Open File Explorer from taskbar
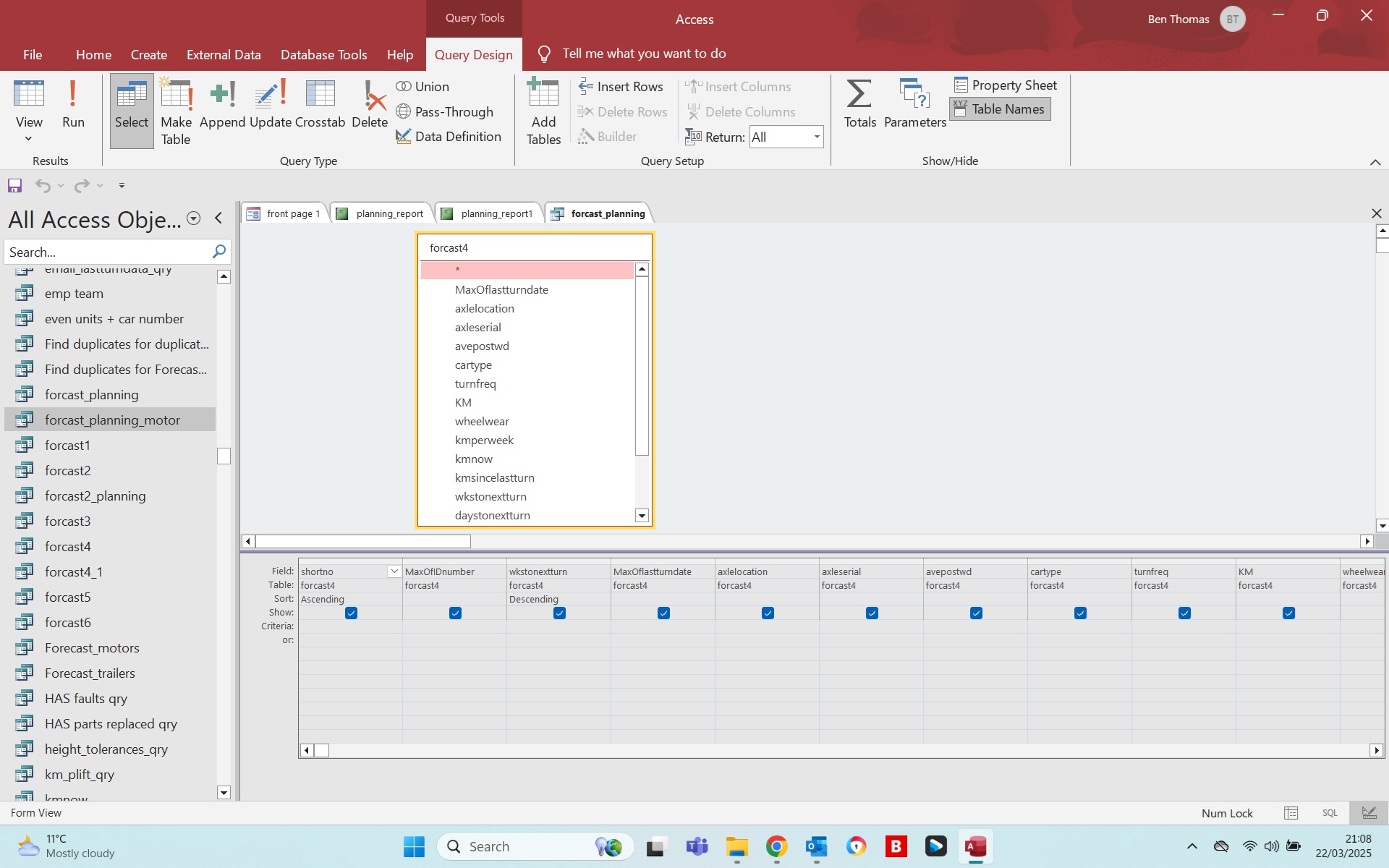This screenshot has height=868, width=1389. pos(736,846)
